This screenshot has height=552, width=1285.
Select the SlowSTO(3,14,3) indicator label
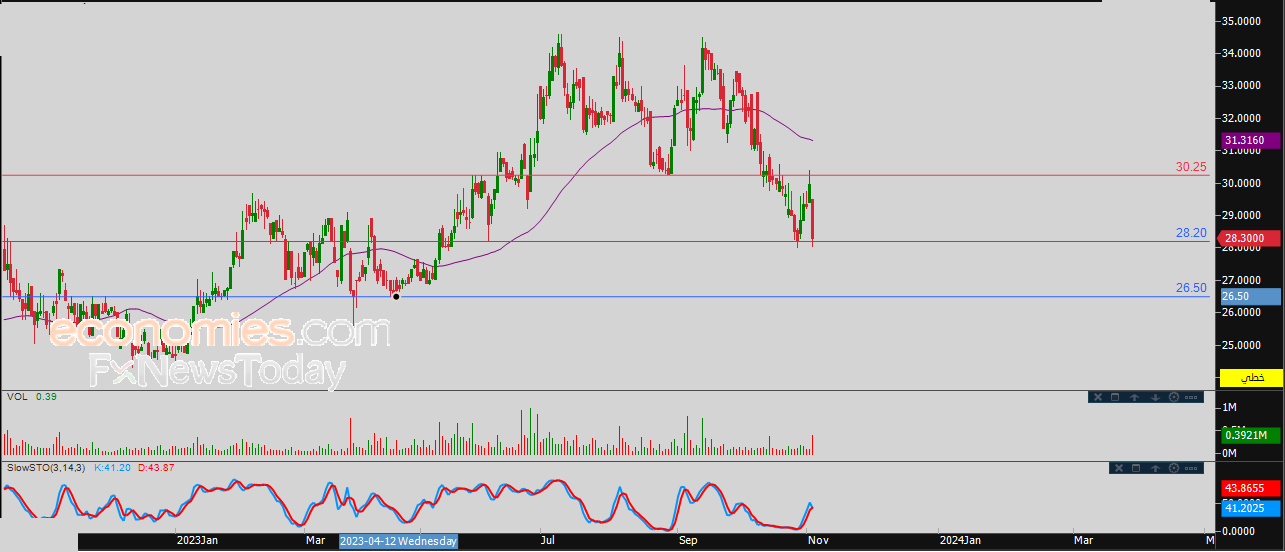[46, 468]
